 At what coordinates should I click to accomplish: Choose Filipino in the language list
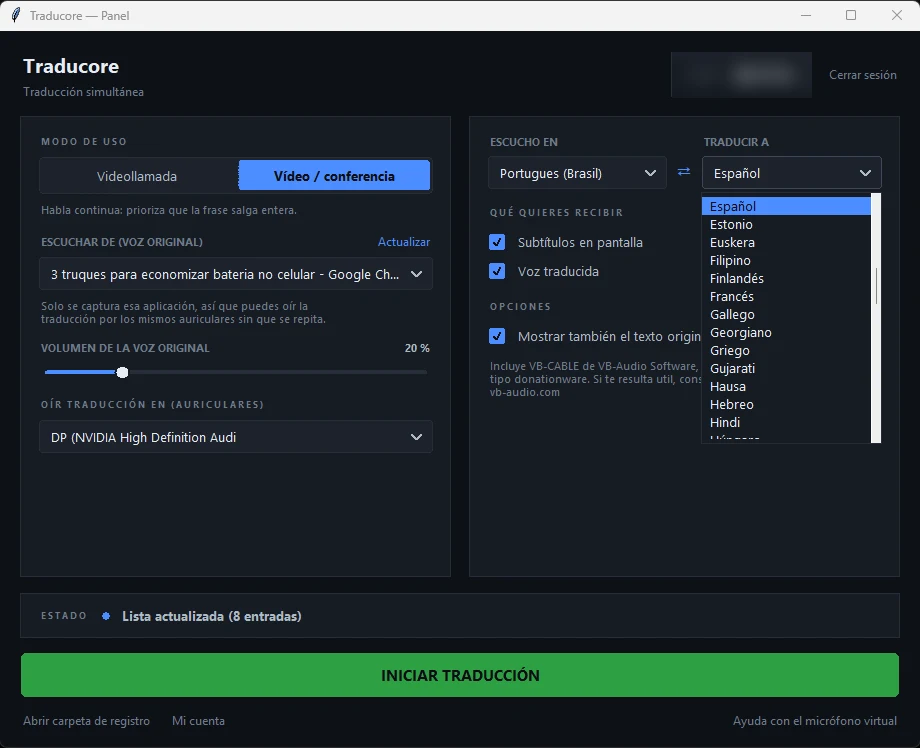786,260
